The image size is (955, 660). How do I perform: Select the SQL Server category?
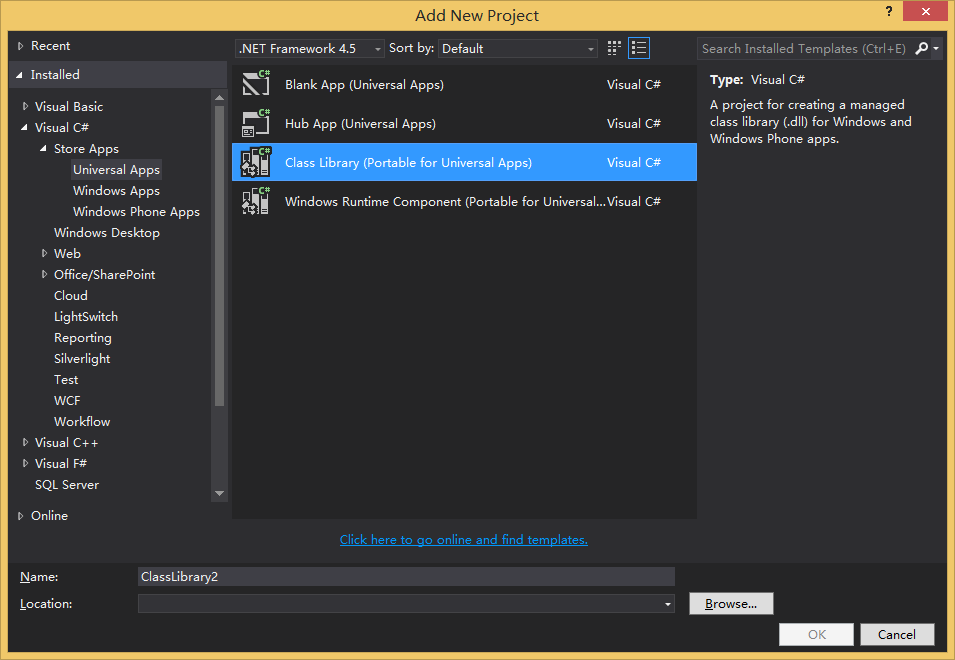67,485
